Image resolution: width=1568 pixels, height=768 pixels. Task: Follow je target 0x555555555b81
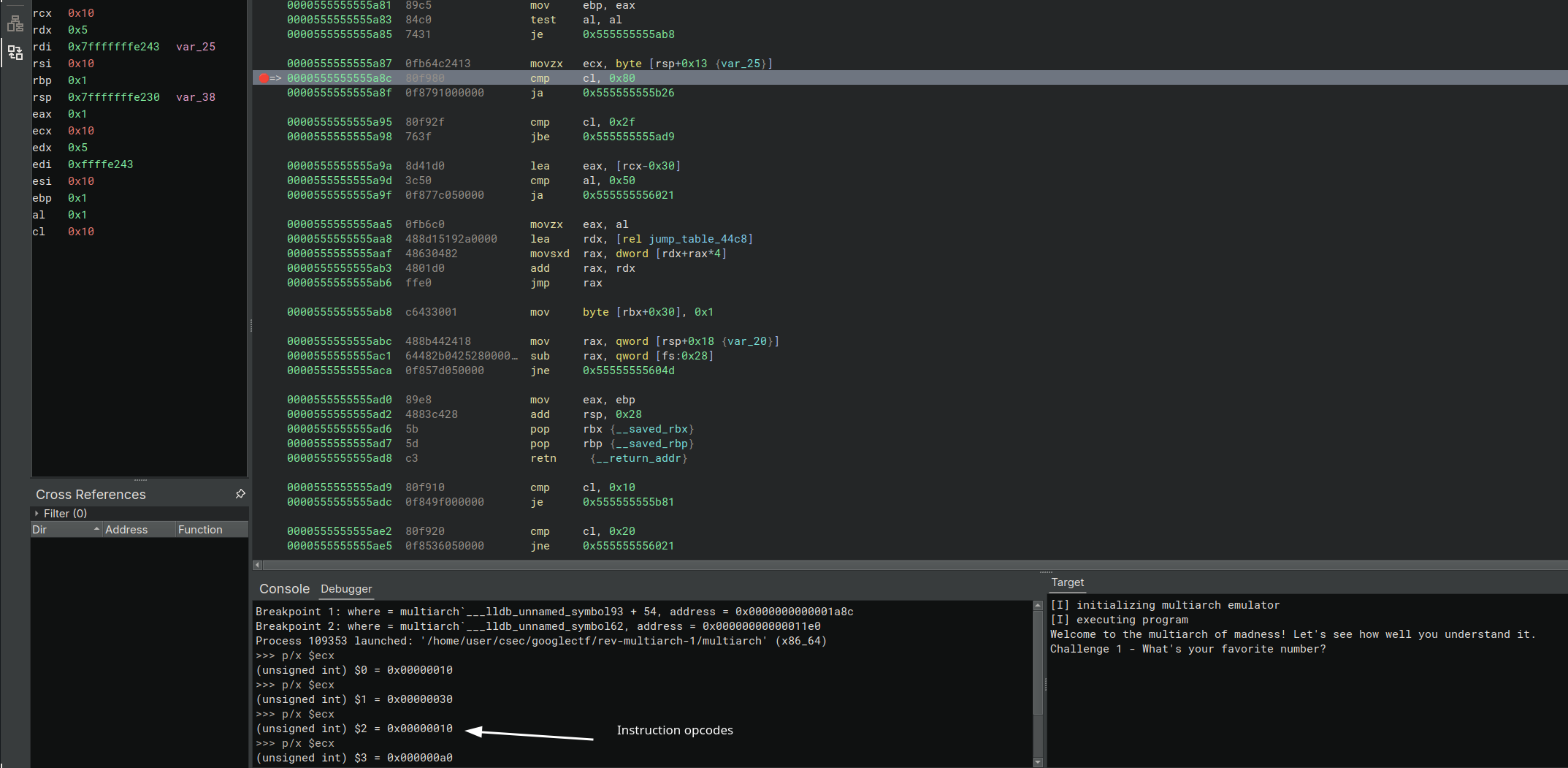[628, 502]
